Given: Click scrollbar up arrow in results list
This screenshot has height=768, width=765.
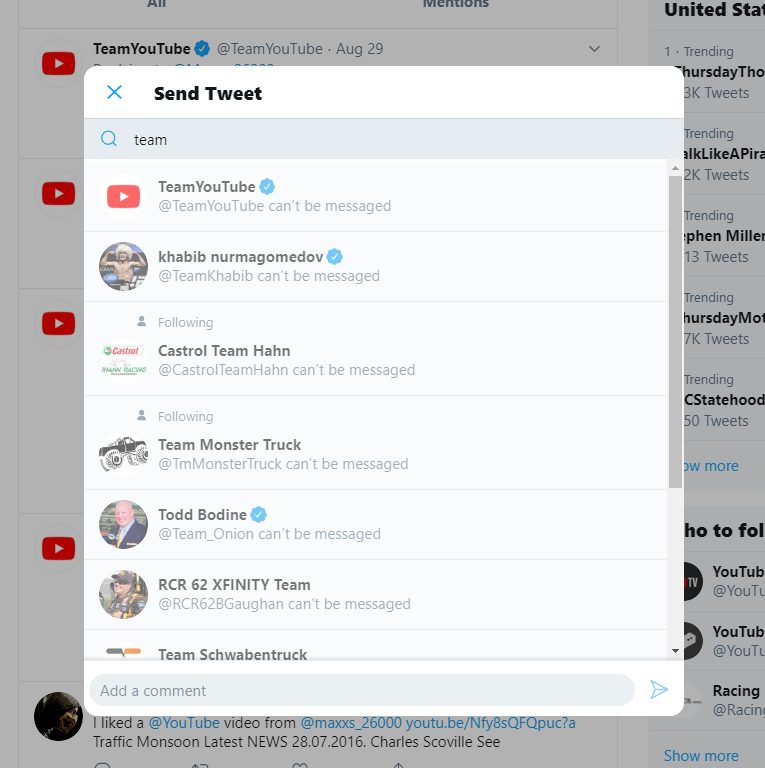Looking at the screenshot, I should [x=675, y=168].
